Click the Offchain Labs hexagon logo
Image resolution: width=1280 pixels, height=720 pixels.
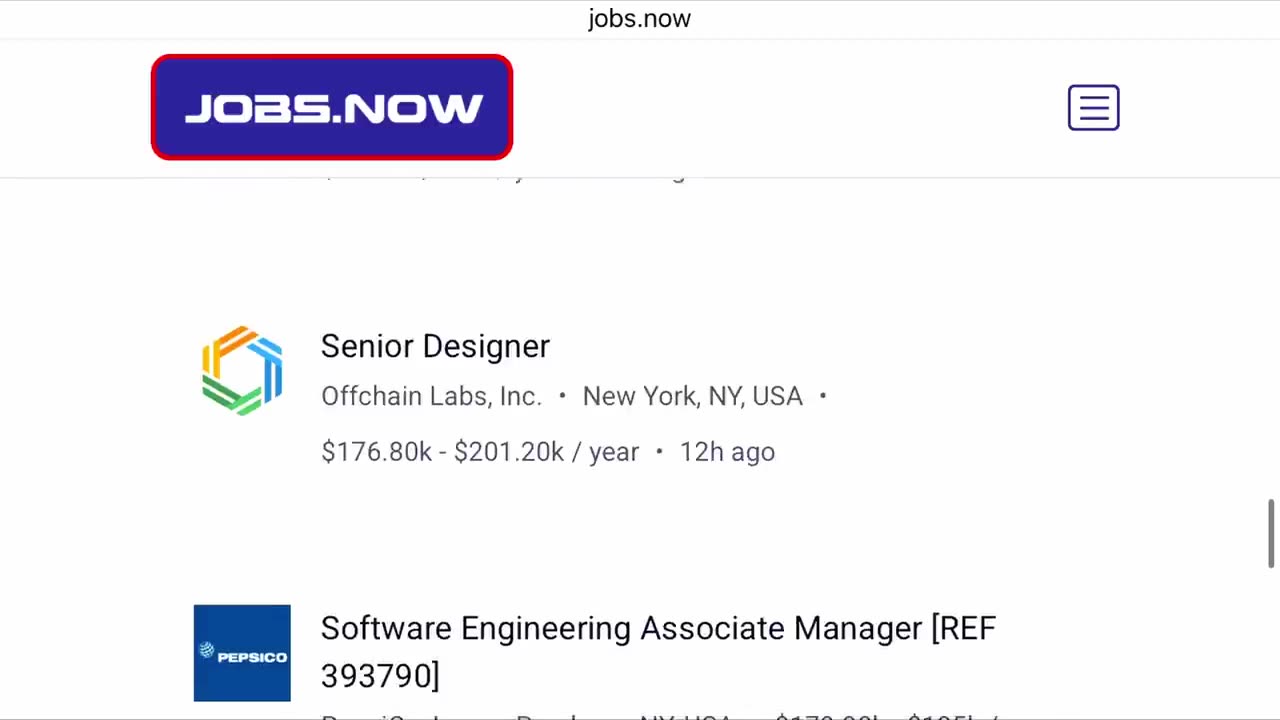point(242,370)
